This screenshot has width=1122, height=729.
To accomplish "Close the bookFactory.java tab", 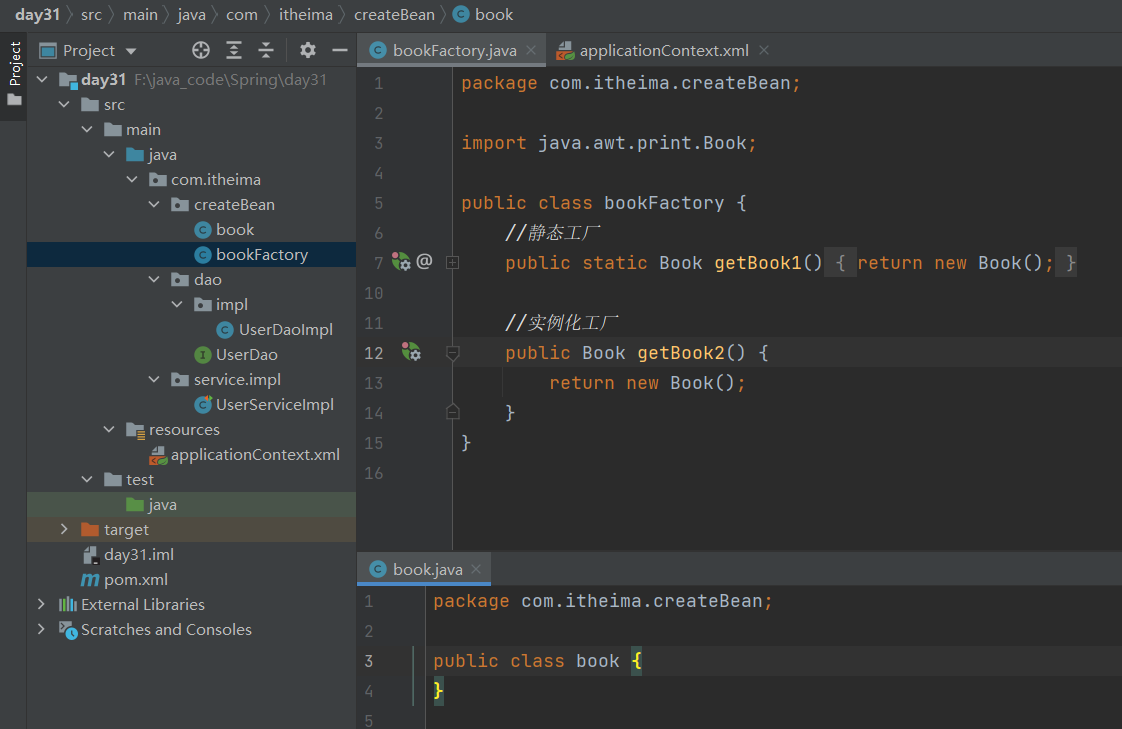I will click(531, 50).
